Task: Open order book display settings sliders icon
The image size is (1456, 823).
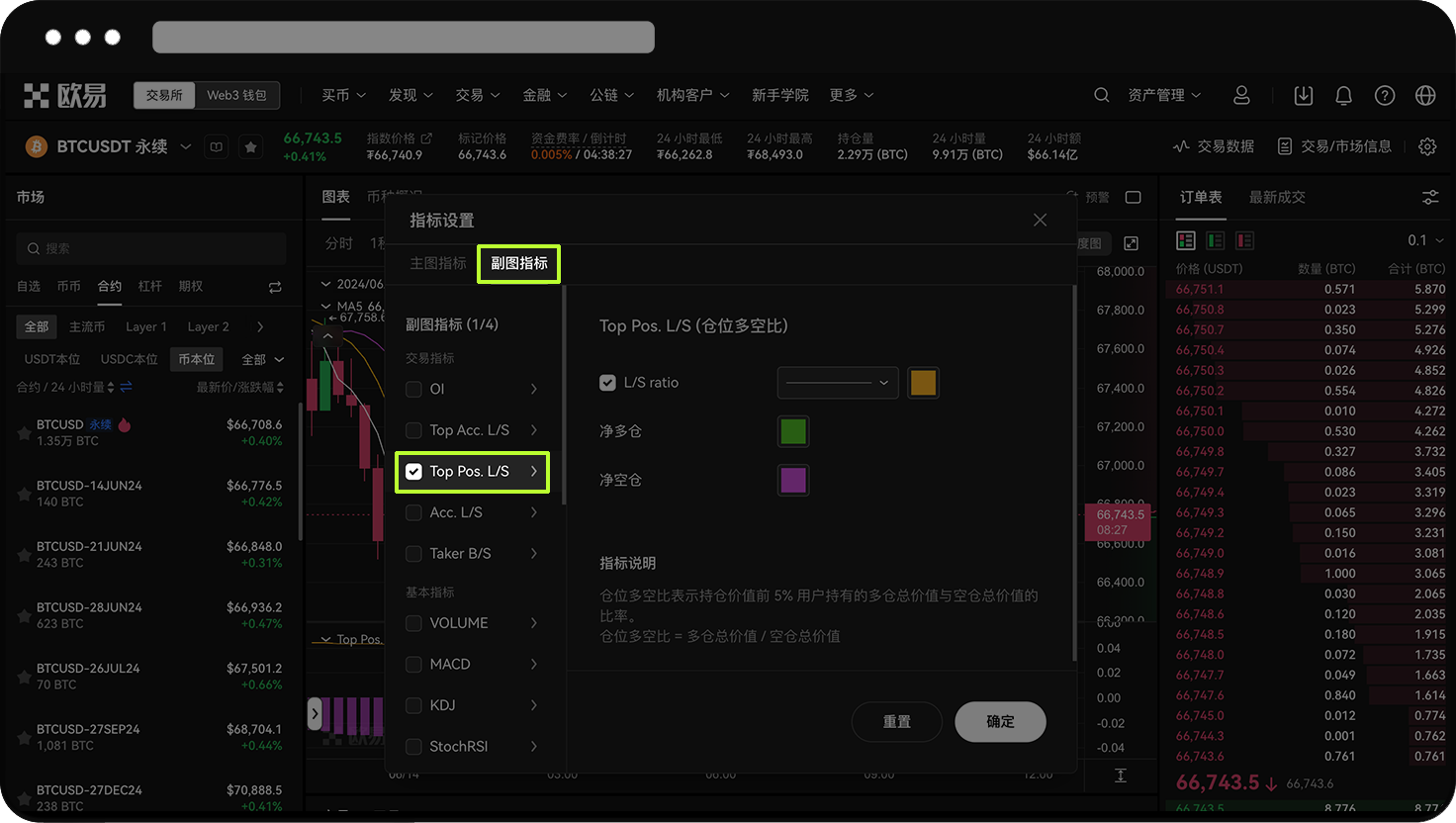Action: (x=1431, y=197)
